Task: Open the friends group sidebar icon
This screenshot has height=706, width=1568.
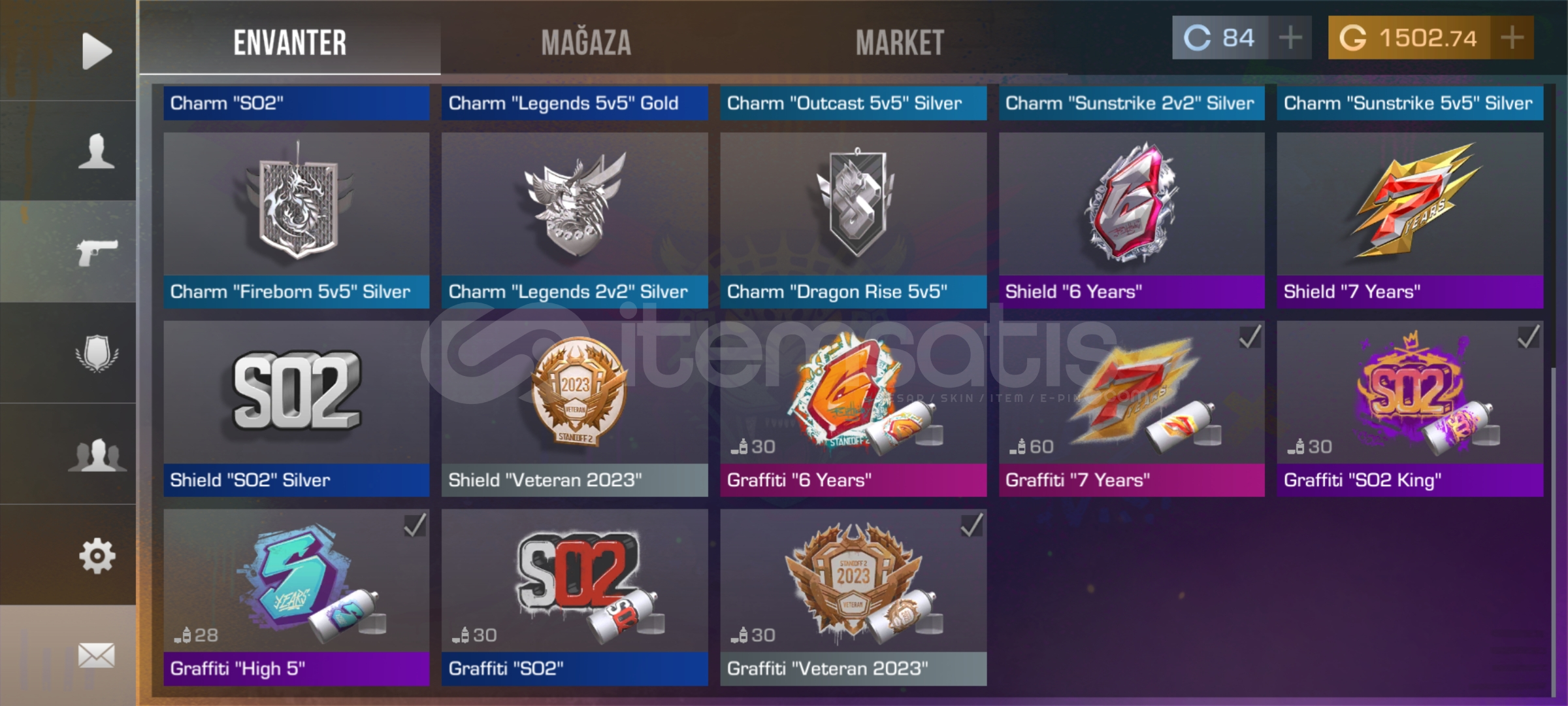Action: [x=97, y=454]
